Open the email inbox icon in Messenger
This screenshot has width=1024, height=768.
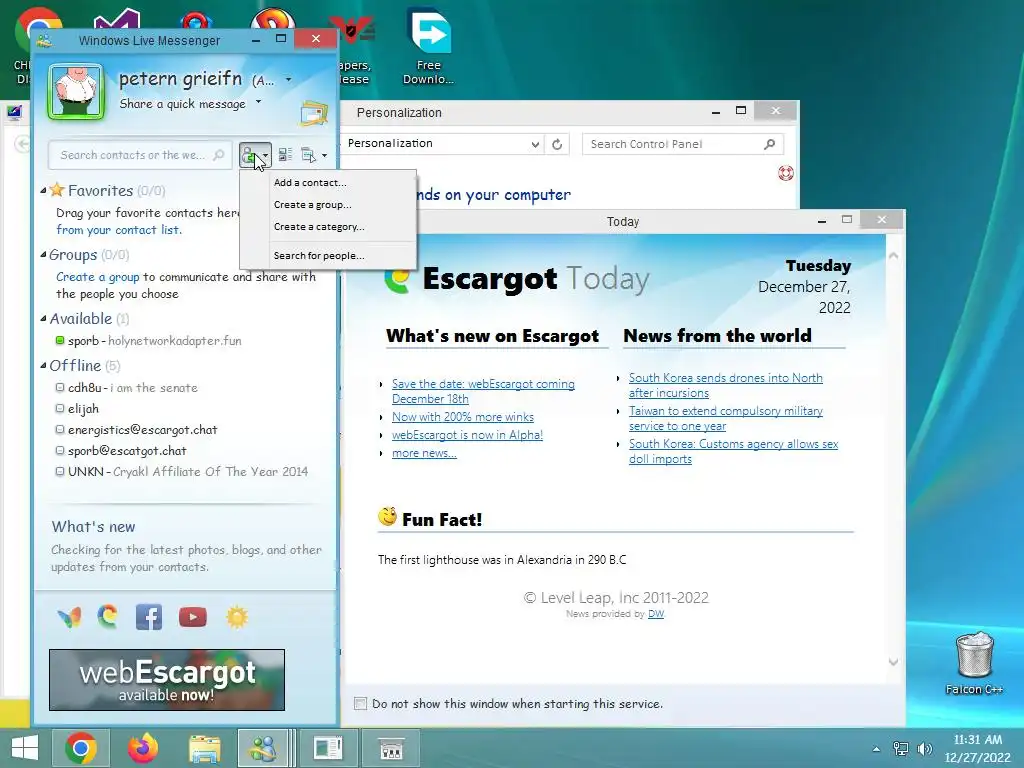(313, 114)
